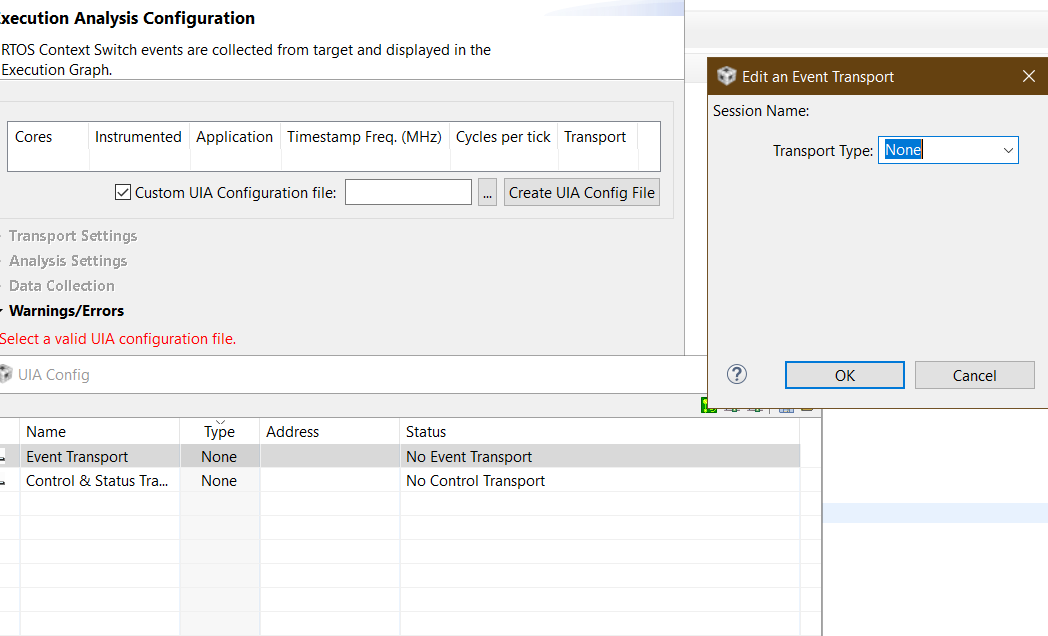Click the UIA Config cube icon
Viewport: 1048px width, 636px height.
8,374
